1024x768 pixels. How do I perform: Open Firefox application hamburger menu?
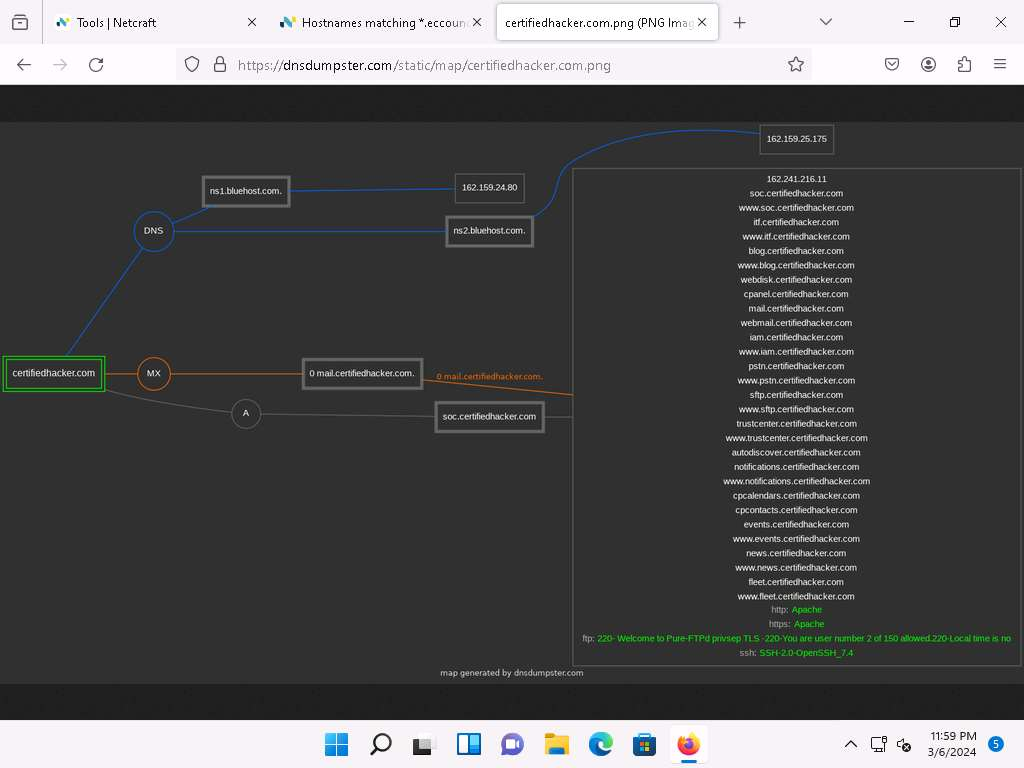tap(1000, 64)
